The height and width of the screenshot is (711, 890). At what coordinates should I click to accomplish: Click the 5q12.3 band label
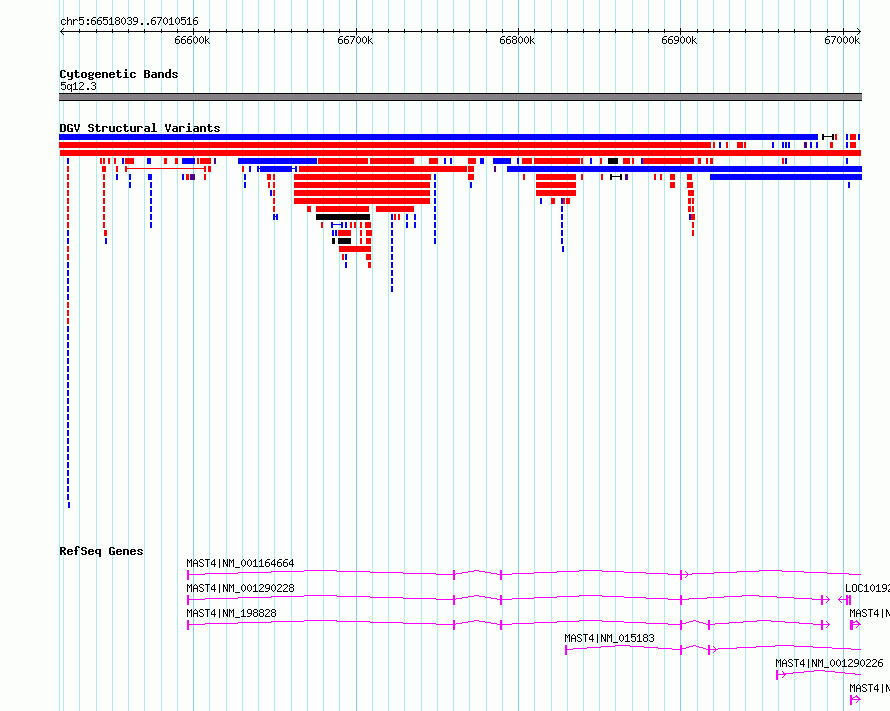[x=78, y=86]
